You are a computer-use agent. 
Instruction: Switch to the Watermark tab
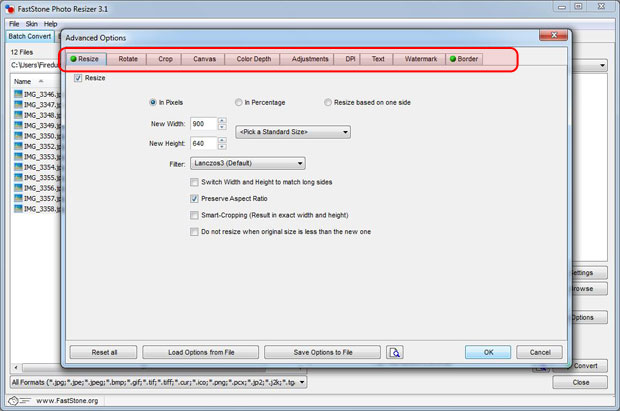click(420, 59)
